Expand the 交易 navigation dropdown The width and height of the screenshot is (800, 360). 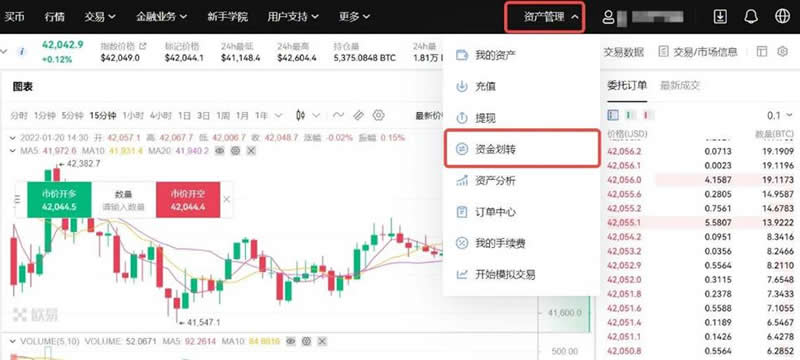point(100,17)
